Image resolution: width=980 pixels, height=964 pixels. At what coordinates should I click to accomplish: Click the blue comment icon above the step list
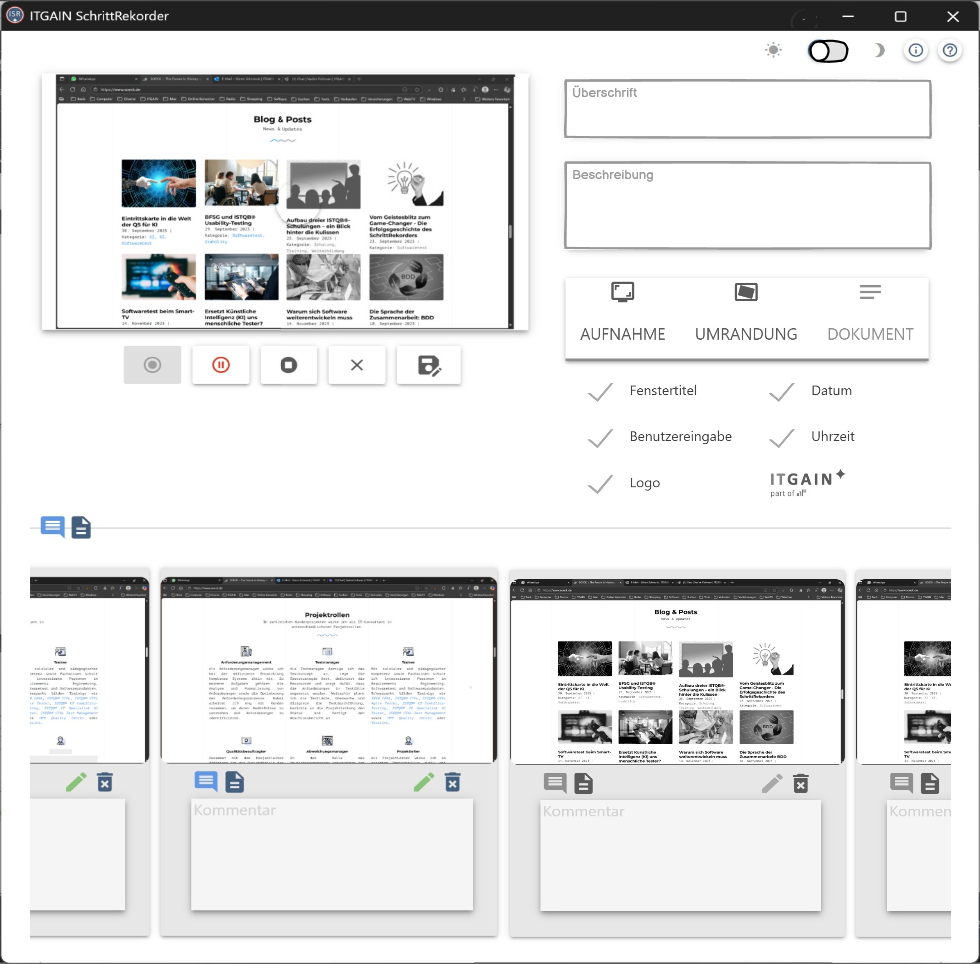pyautogui.click(x=52, y=527)
